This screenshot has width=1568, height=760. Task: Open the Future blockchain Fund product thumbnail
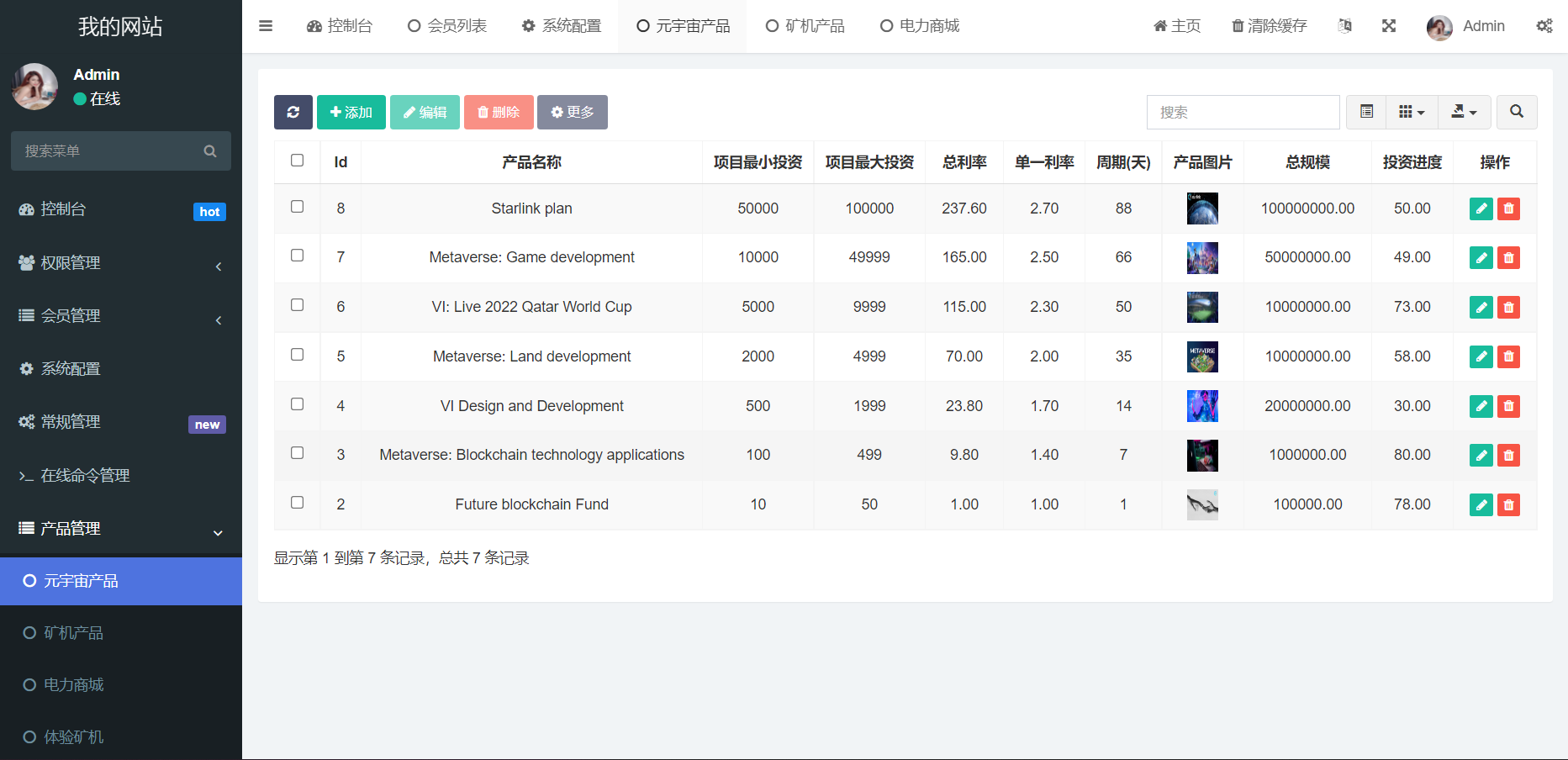tap(1202, 504)
